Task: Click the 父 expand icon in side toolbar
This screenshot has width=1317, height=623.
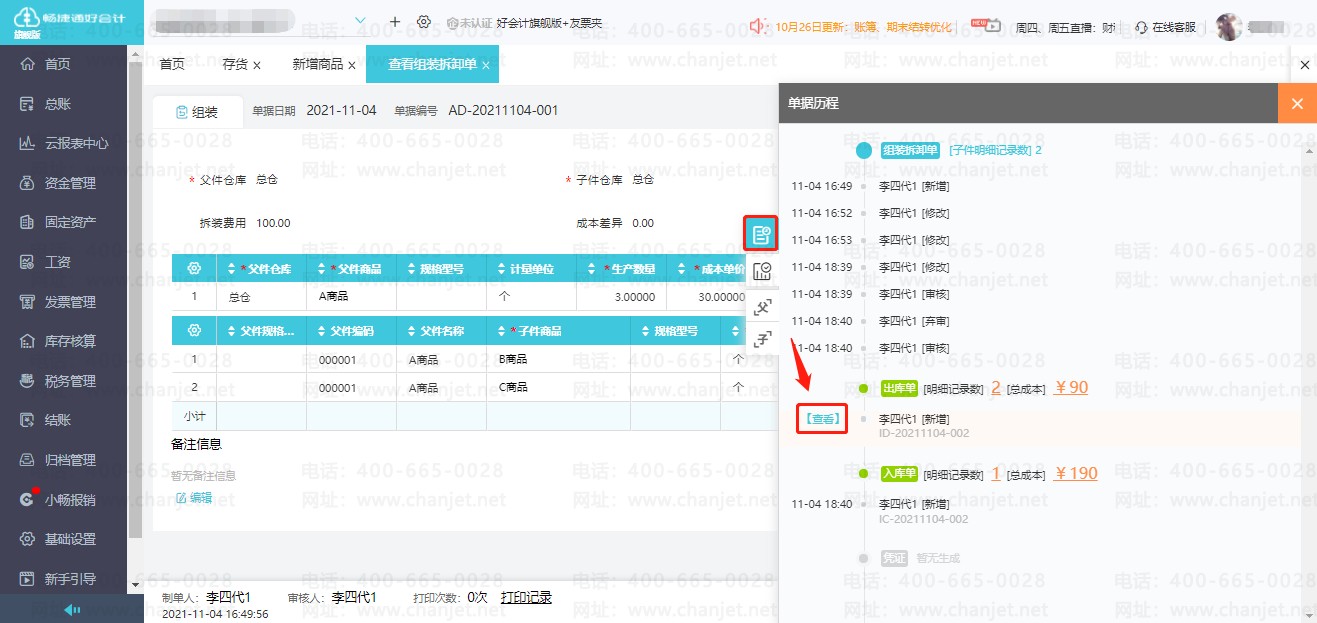Action: point(762,306)
